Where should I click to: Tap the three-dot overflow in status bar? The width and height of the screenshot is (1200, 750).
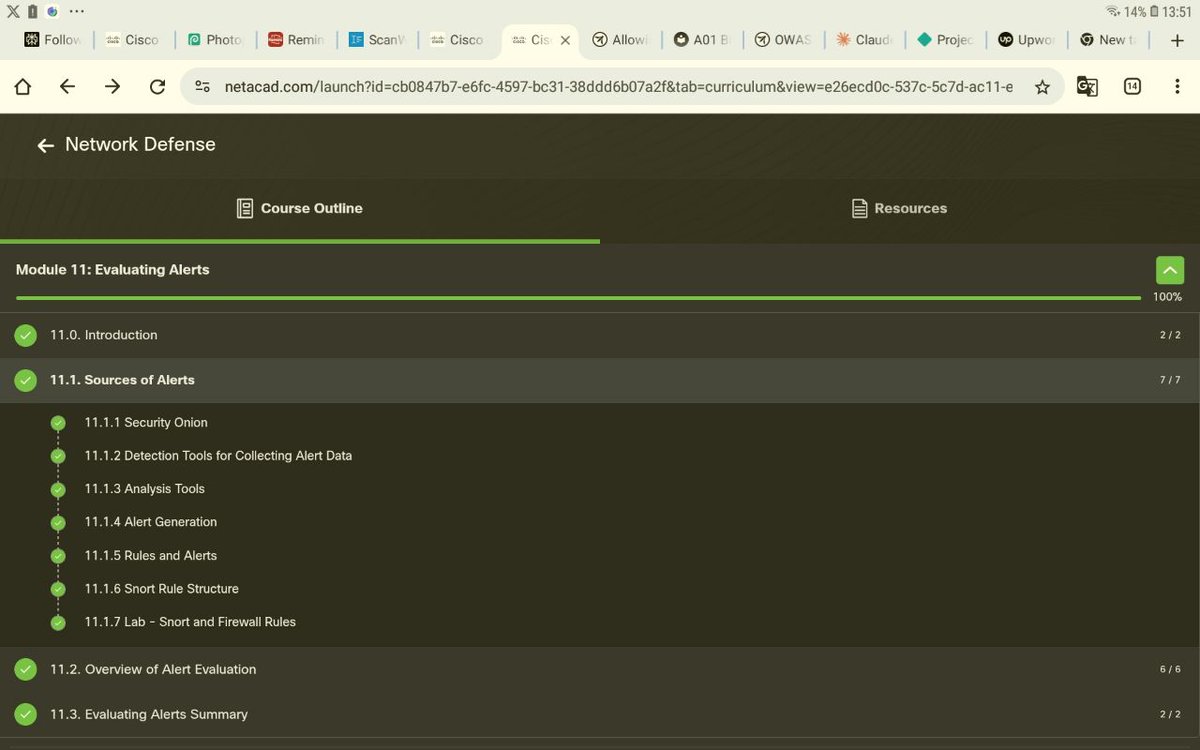click(x=77, y=11)
